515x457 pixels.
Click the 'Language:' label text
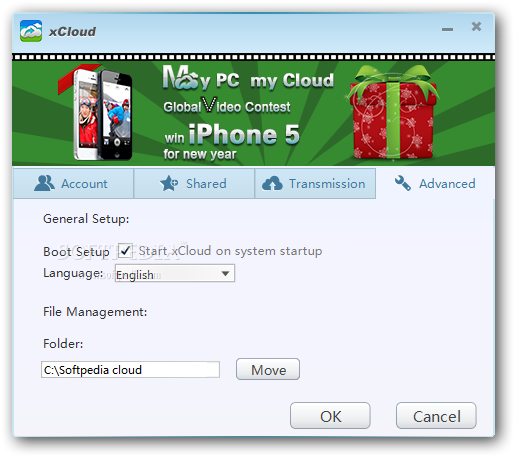(73, 273)
